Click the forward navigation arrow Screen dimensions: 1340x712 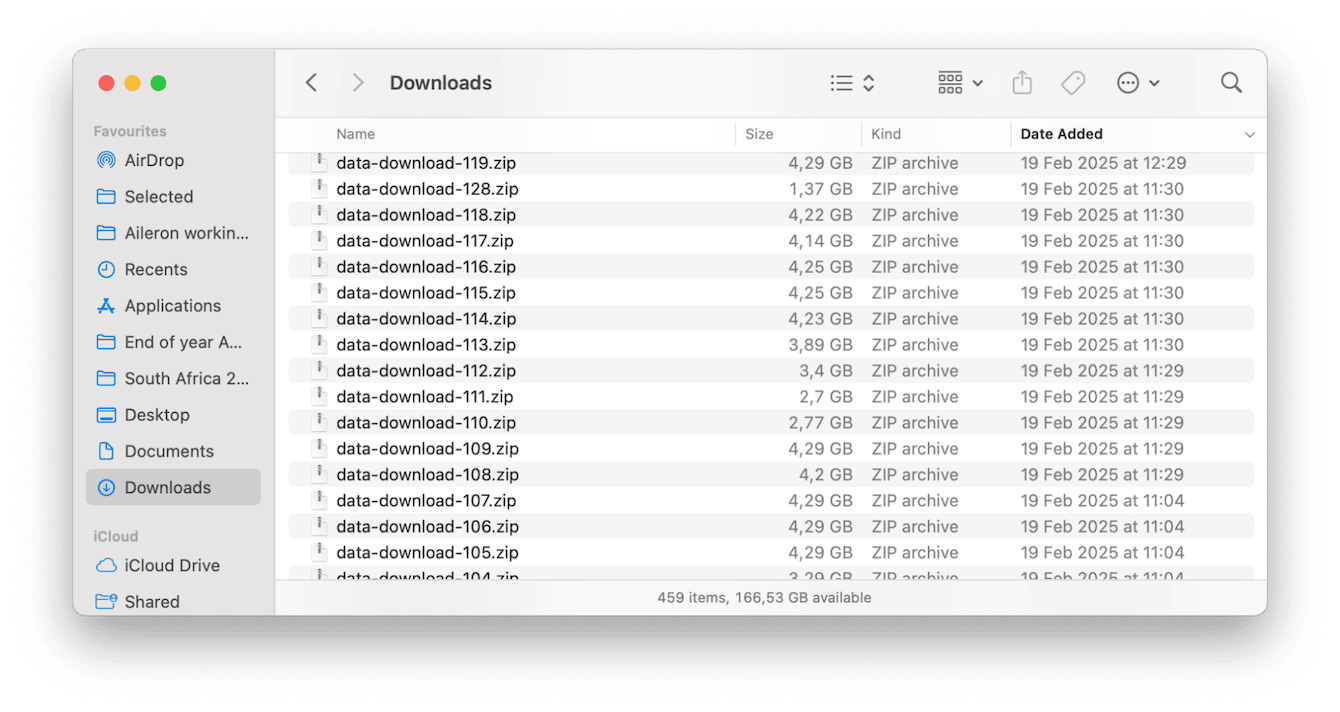coord(357,83)
